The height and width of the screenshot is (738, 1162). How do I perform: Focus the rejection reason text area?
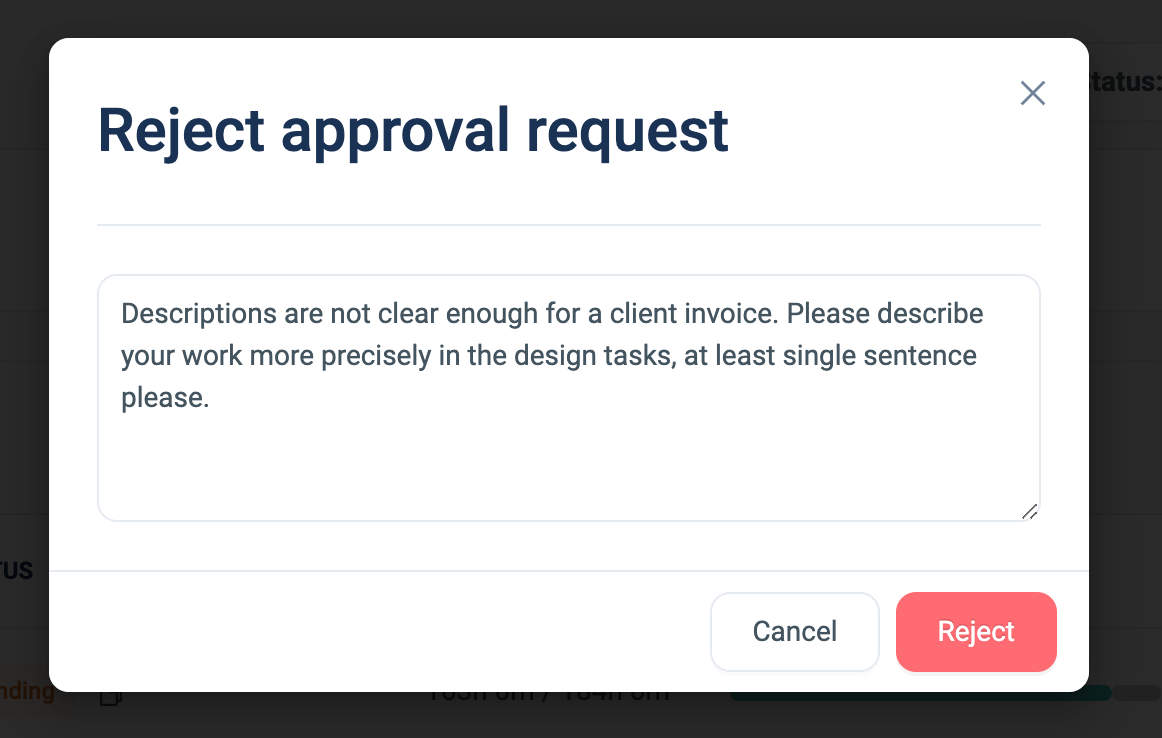[568, 450]
